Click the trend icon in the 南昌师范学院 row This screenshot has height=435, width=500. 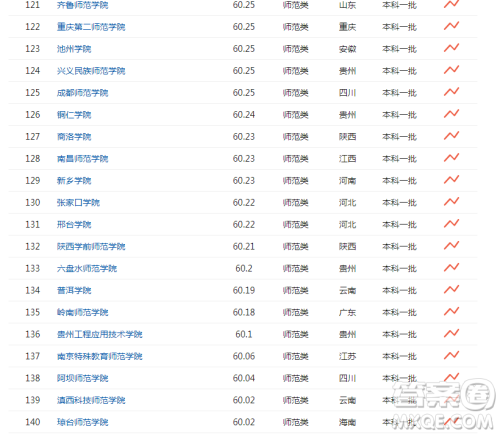(x=451, y=158)
